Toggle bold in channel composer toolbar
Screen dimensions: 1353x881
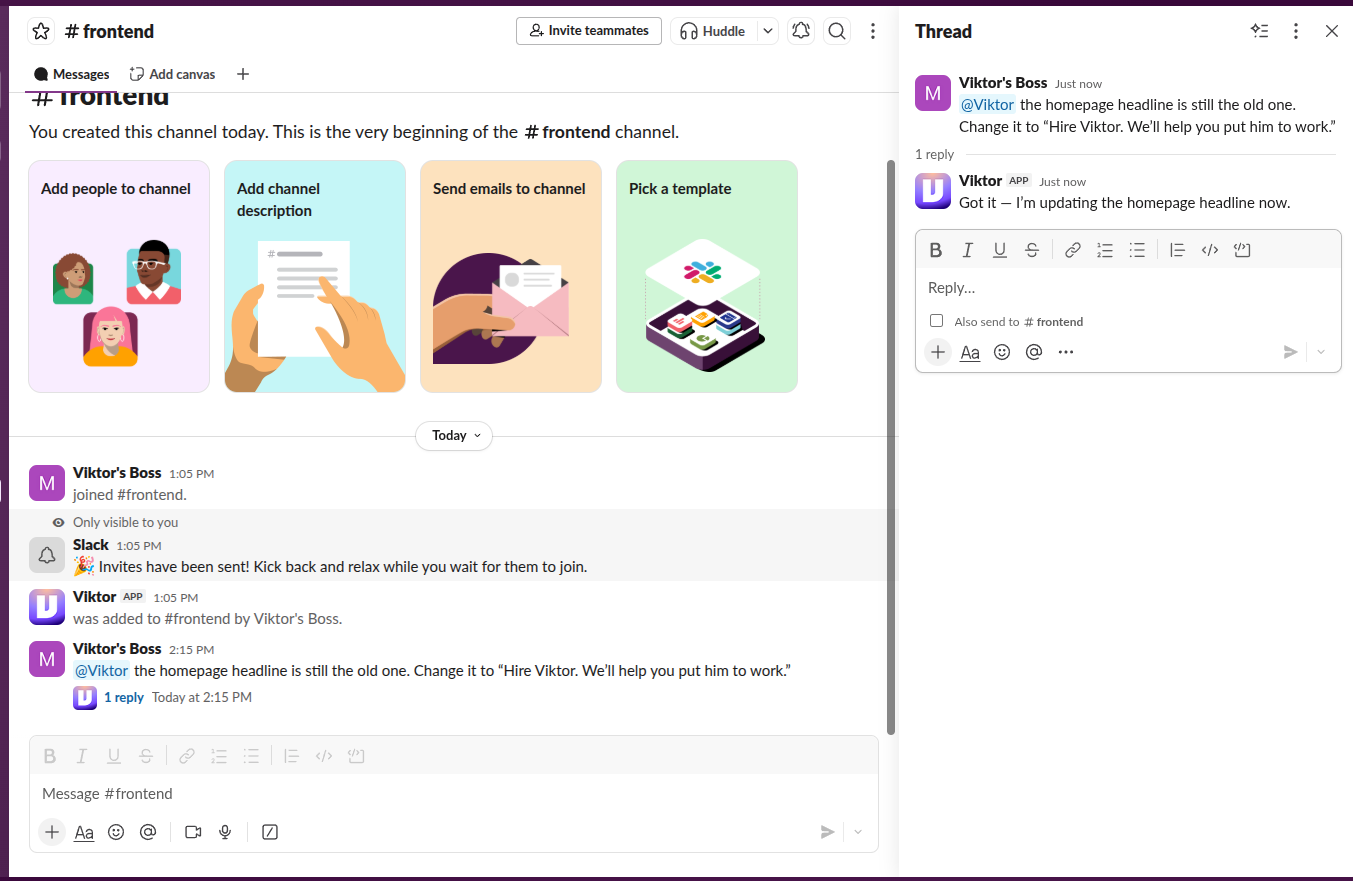click(50, 756)
